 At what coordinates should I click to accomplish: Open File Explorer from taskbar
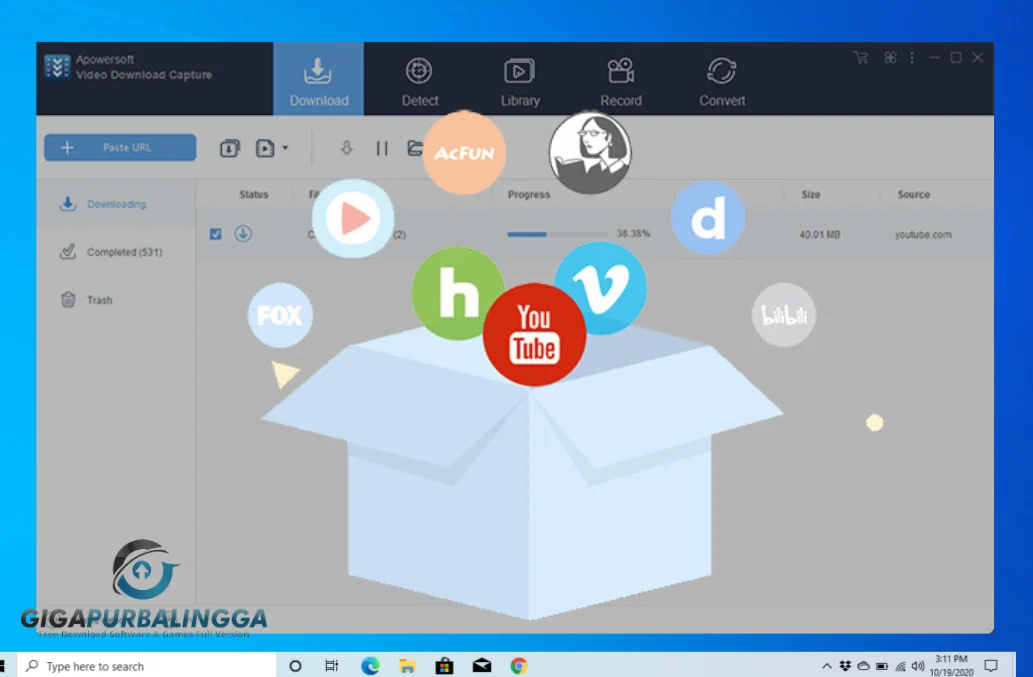[x=407, y=666]
